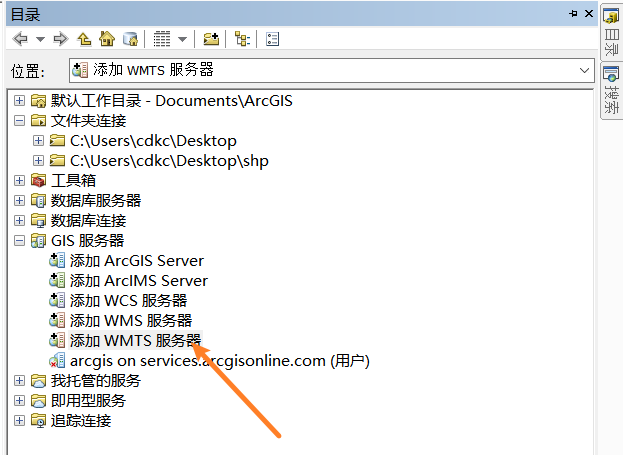This screenshot has height=455, width=623.
Task: Click the 即用型服务 cloud folder icon
Action: (39, 401)
